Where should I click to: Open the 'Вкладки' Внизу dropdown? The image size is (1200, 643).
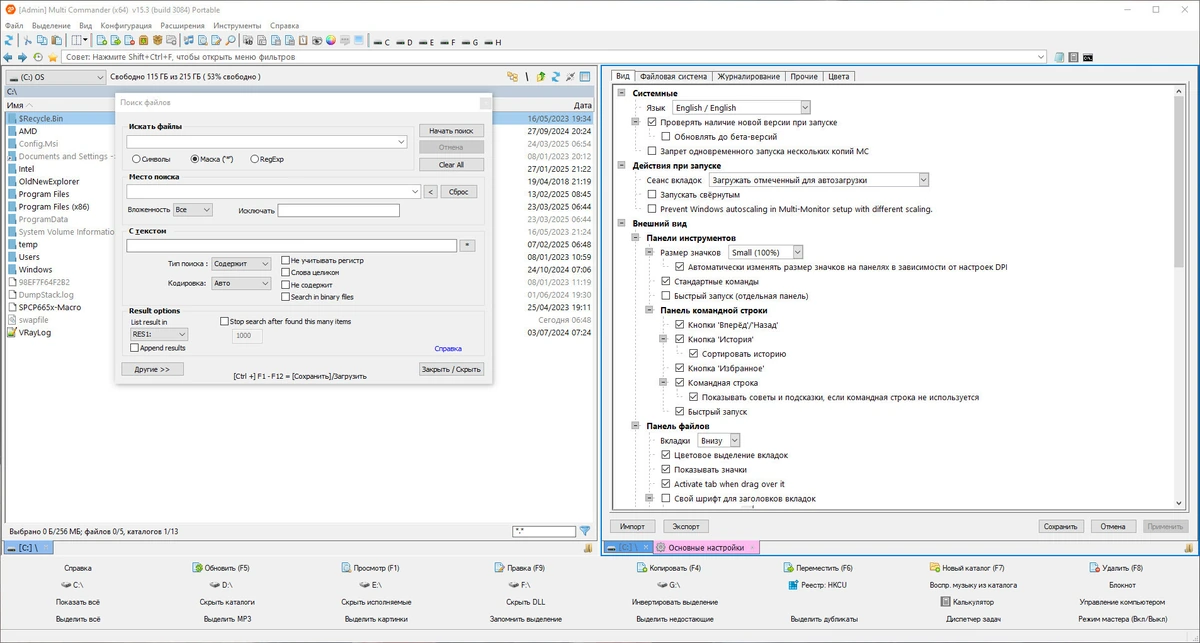(719, 440)
